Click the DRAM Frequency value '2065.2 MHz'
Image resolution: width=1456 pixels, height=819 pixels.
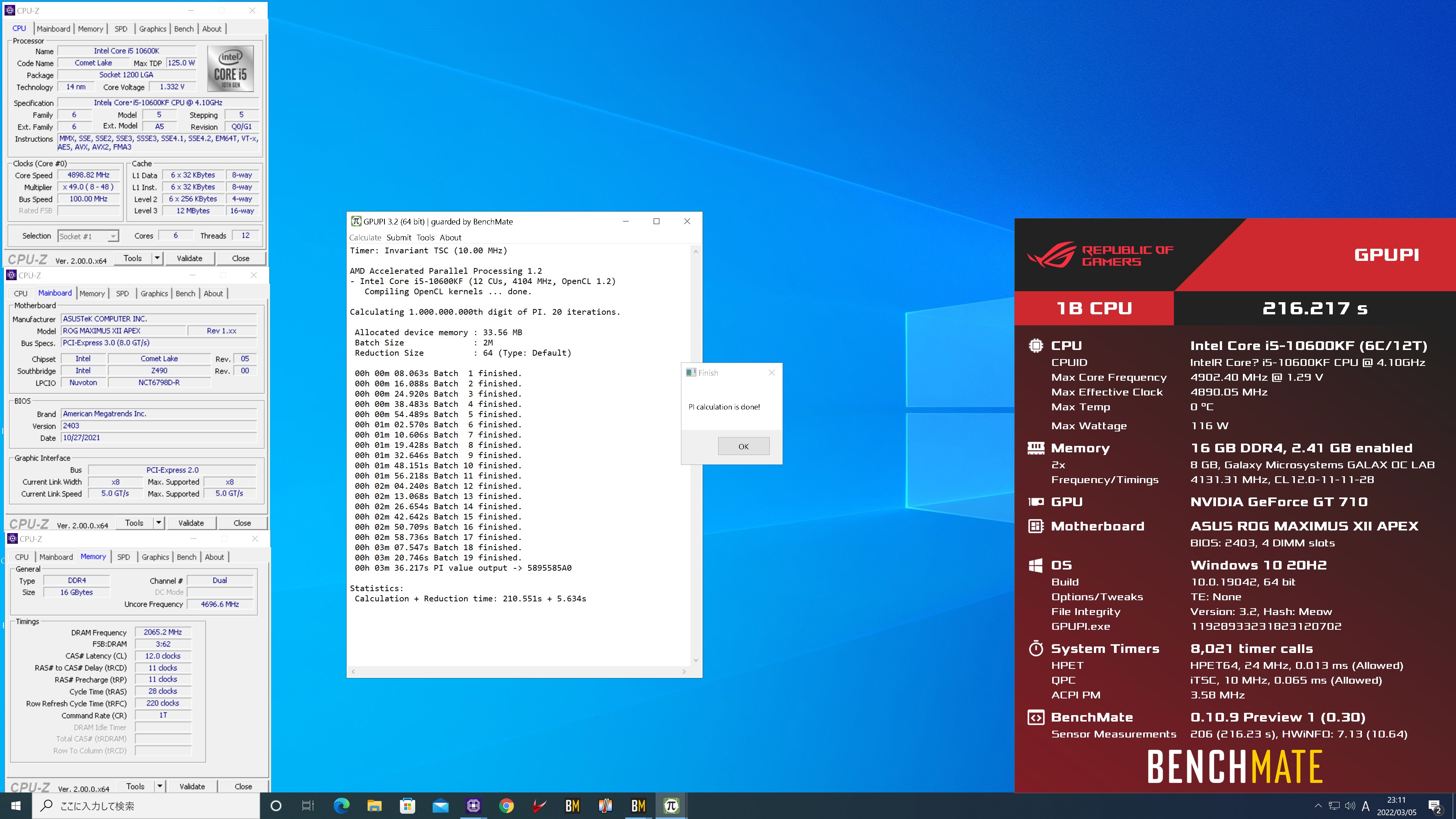click(x=163, y=632)
